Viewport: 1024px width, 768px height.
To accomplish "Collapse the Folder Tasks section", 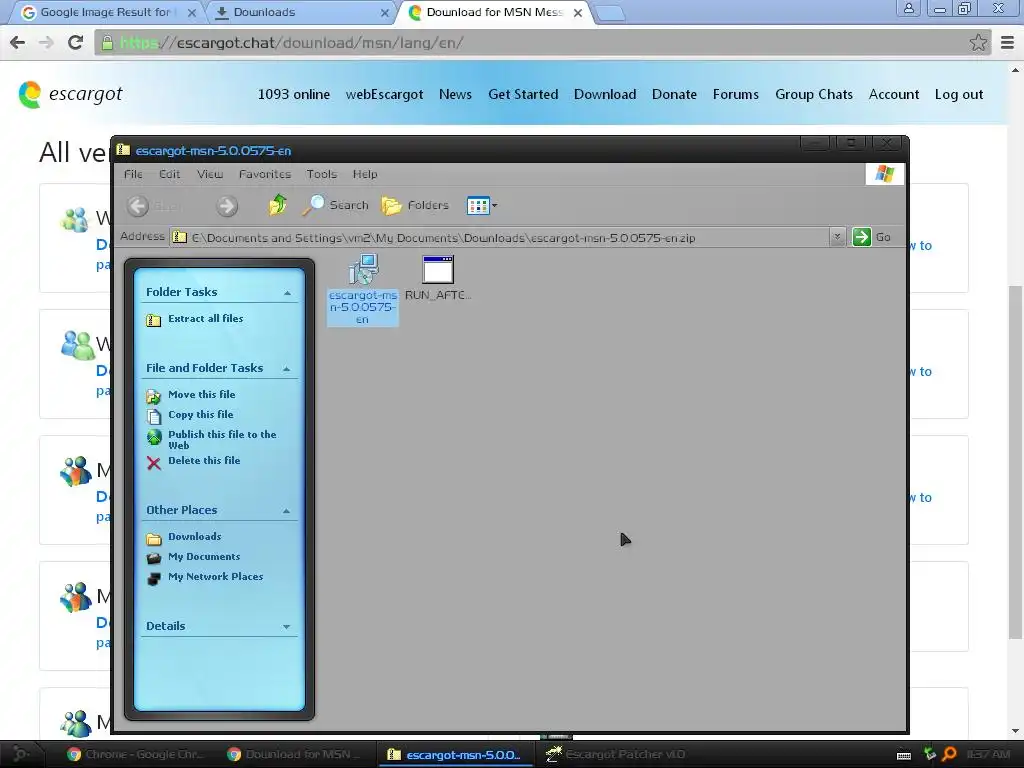I will click(x=287, y=293).
